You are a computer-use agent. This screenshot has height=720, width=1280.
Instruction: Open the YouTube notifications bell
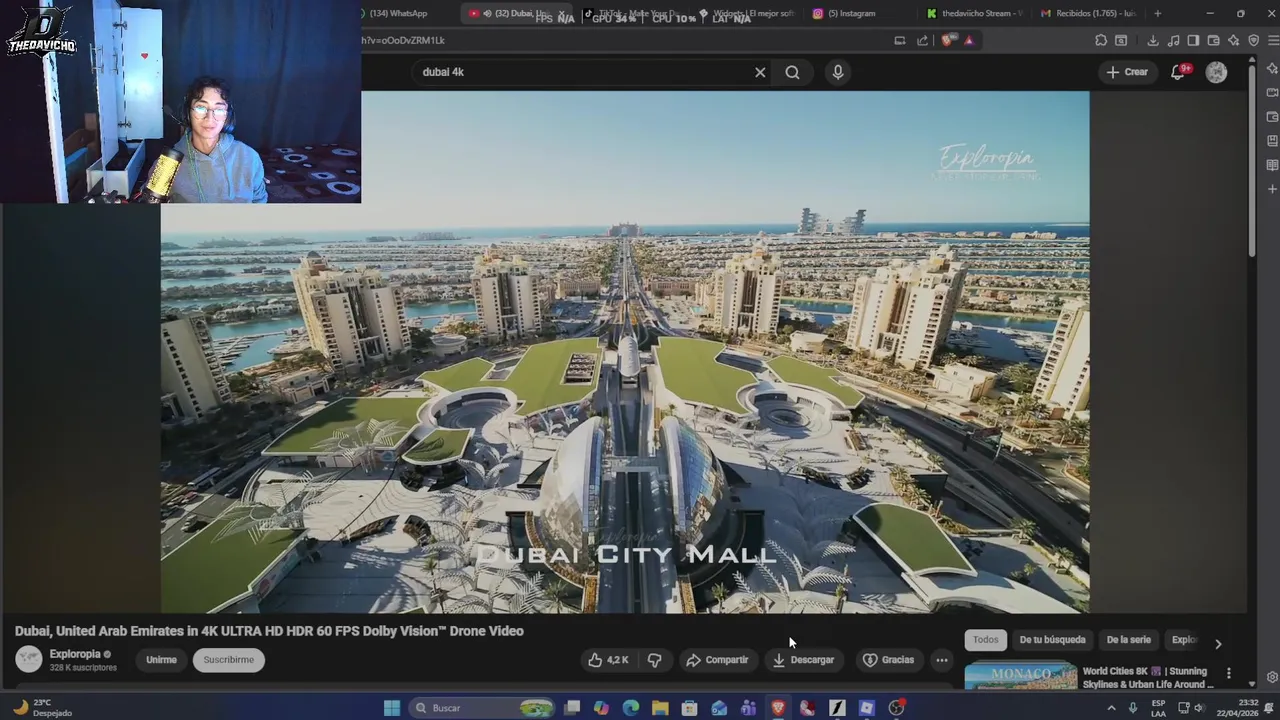point(1178,72)
